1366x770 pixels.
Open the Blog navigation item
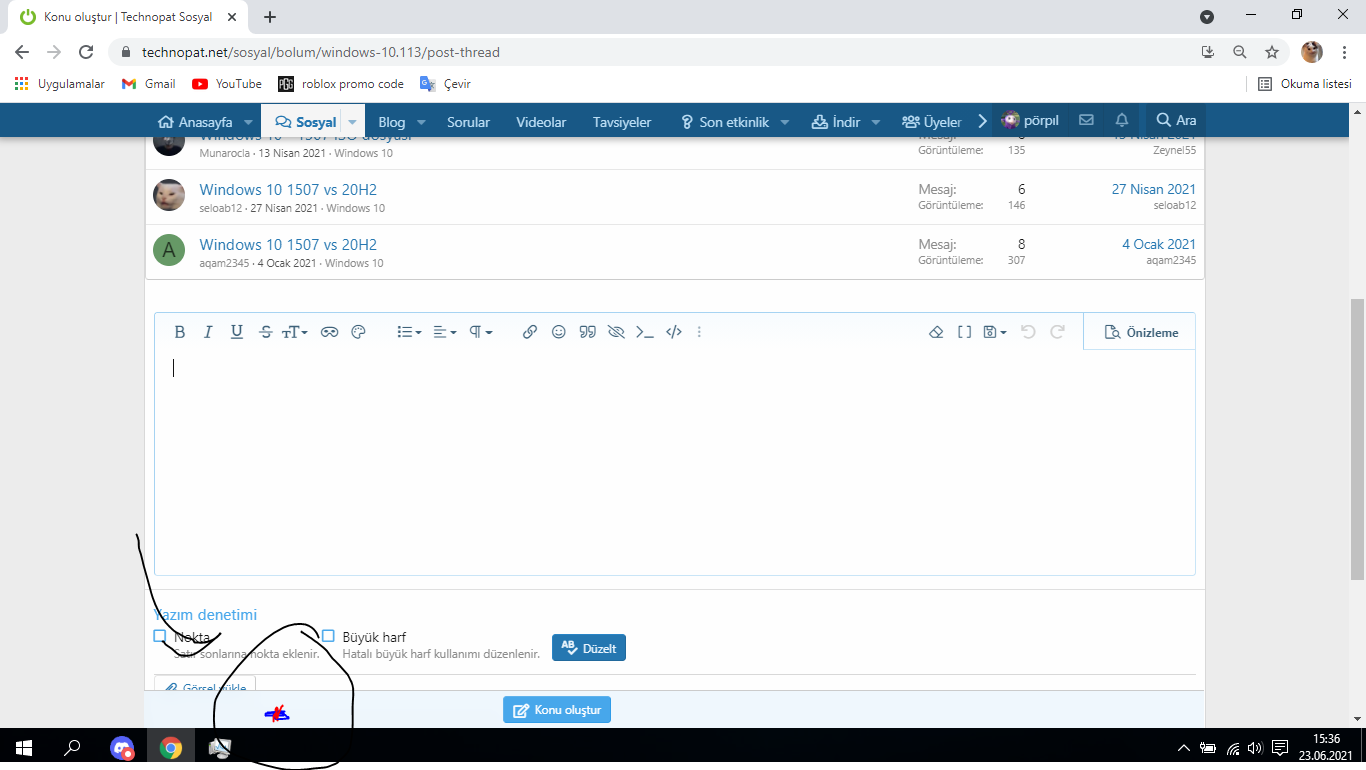tap(392, 122)
